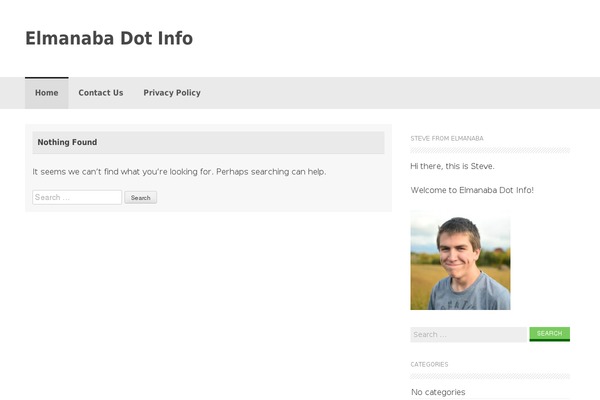Click the STEVE FROM ELMANABA widget title
The width and height of the screenshot is (600, 400).
click(447, 139)
